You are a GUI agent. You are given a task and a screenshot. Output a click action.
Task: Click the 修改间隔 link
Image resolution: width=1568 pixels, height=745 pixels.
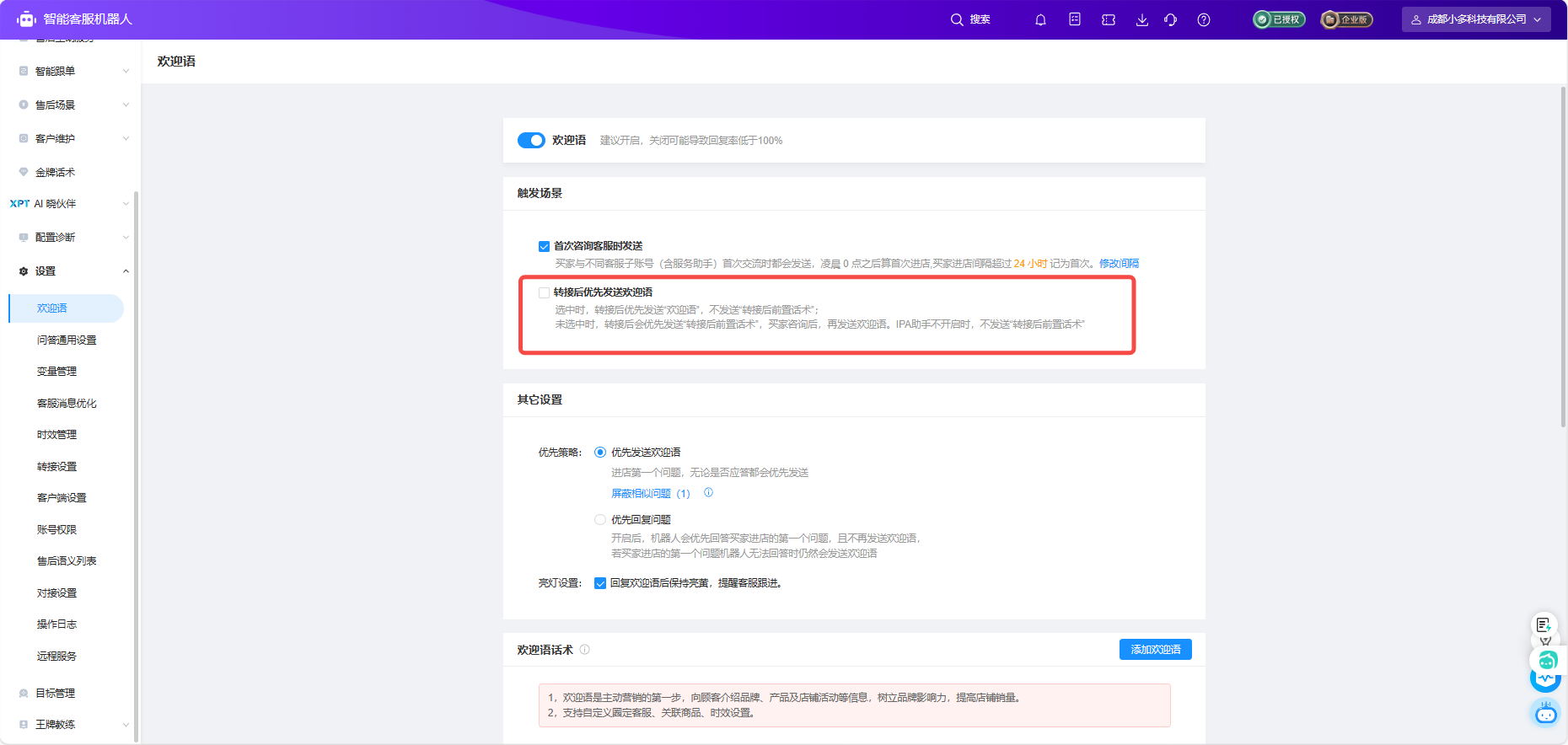point(1119,264)
